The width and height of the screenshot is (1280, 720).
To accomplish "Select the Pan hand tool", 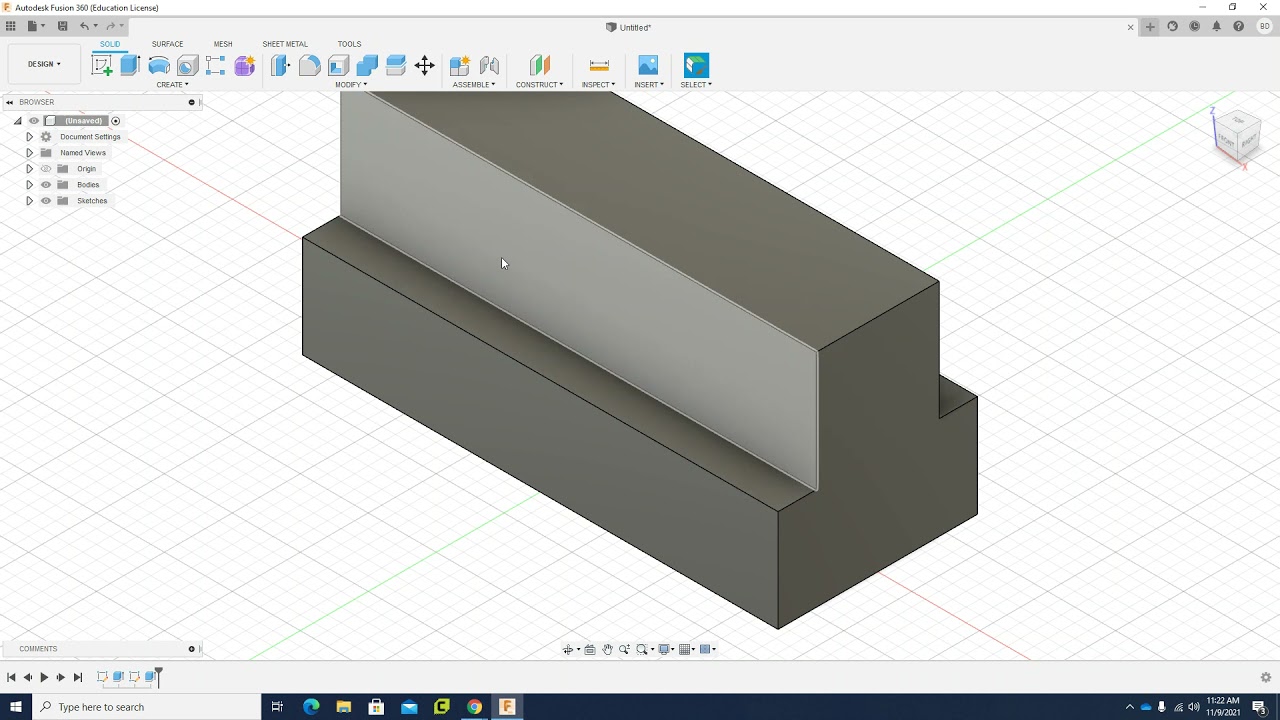I will (x=607, y=649).
